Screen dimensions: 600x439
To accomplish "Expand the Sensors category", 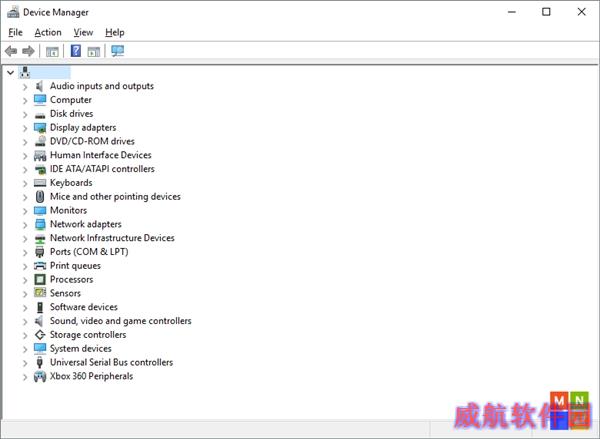I will 25,294.
